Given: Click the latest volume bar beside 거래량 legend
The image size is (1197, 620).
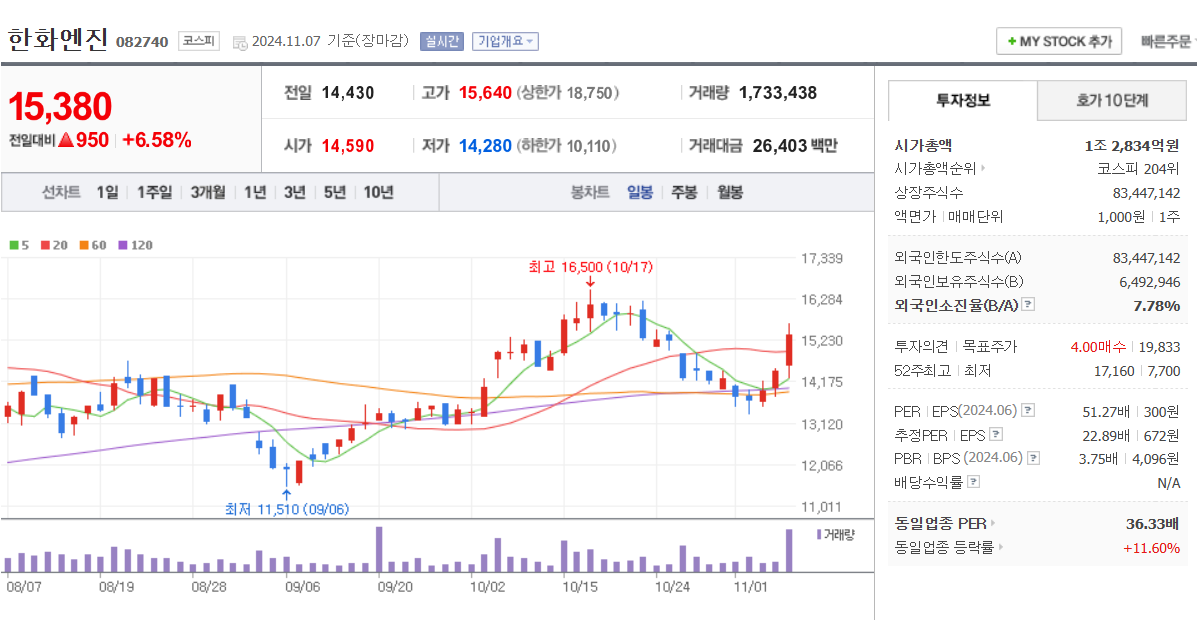Looking at the screenshot, I should click(x=789, y=551).
